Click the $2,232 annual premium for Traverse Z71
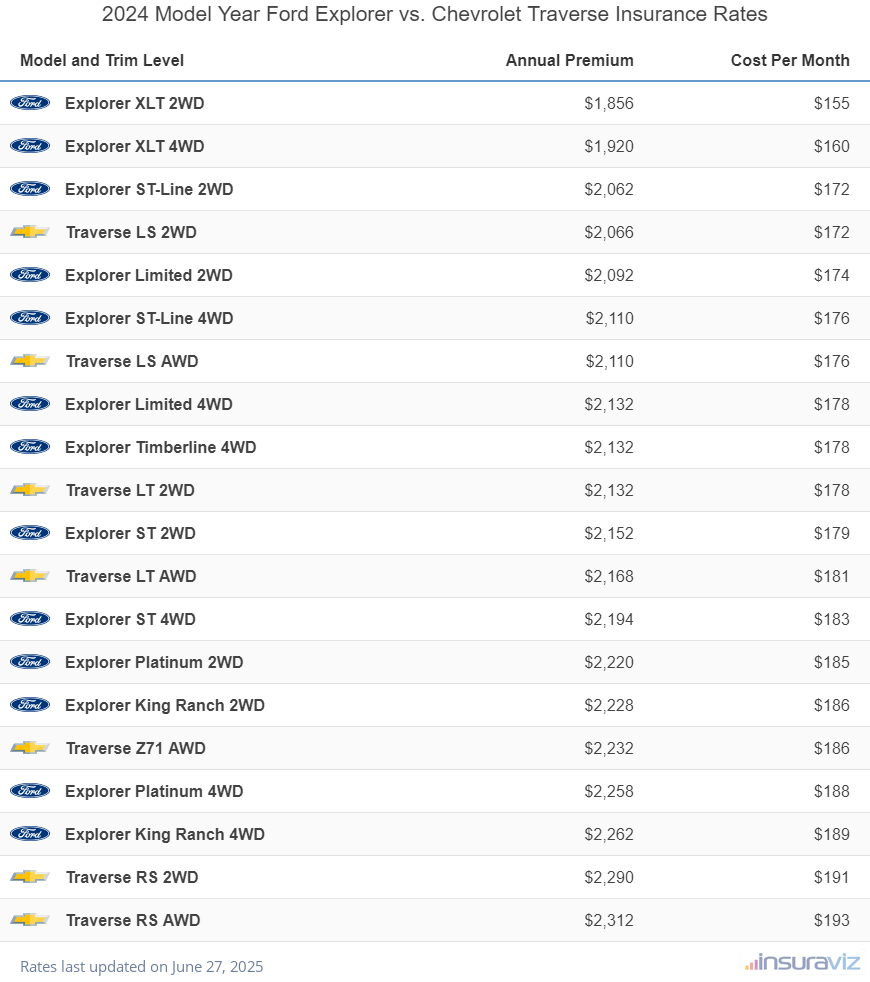Image resolution: width=870 pixels, height=982 pixels. [609, 748]
